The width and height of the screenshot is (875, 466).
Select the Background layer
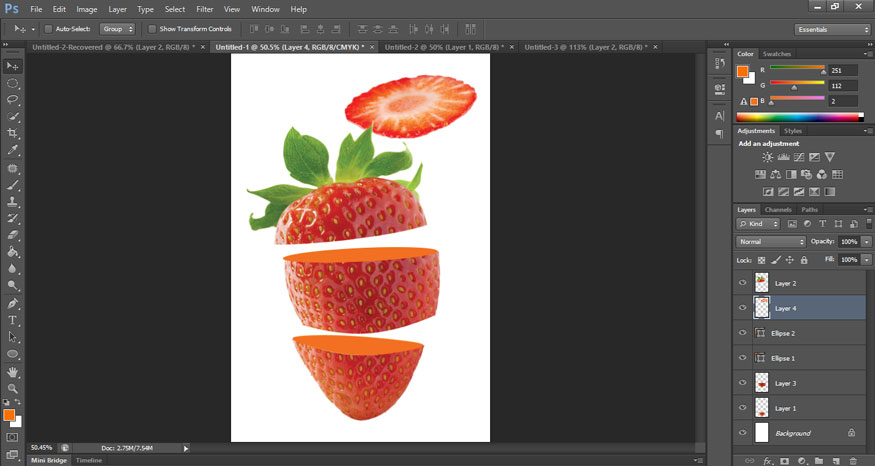pyautogui.click(x=792, y=433)
